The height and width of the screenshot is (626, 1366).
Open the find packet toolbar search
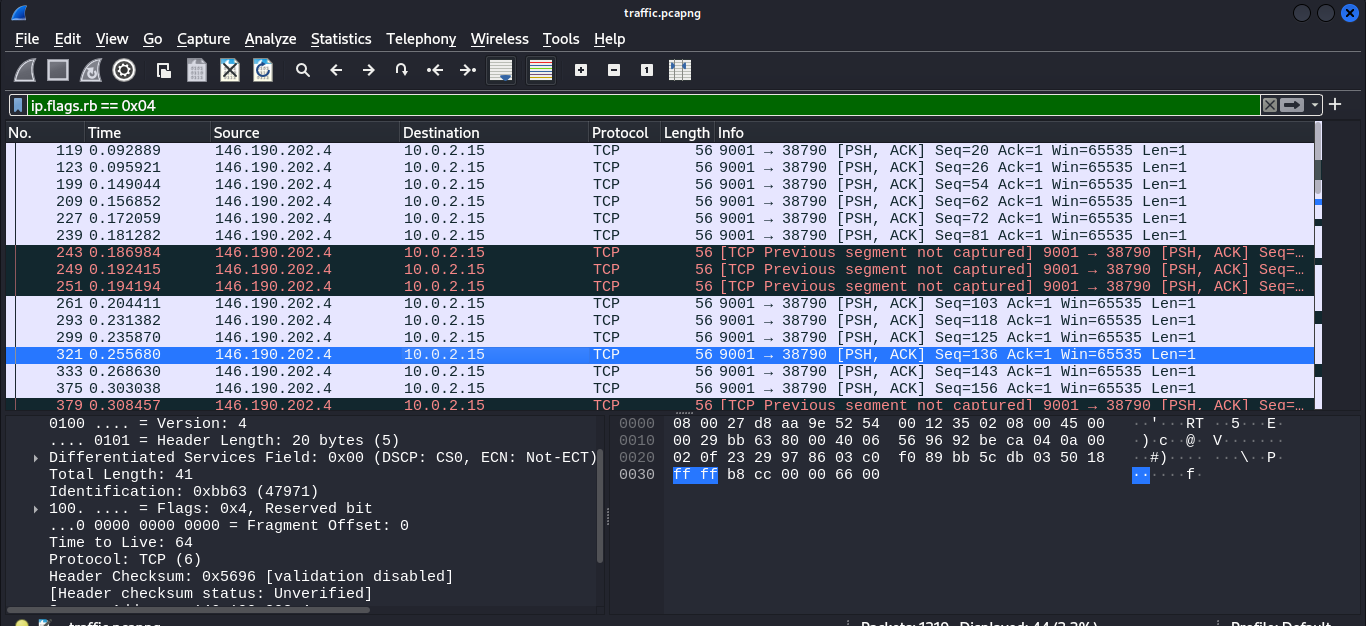tap(303, 70)
